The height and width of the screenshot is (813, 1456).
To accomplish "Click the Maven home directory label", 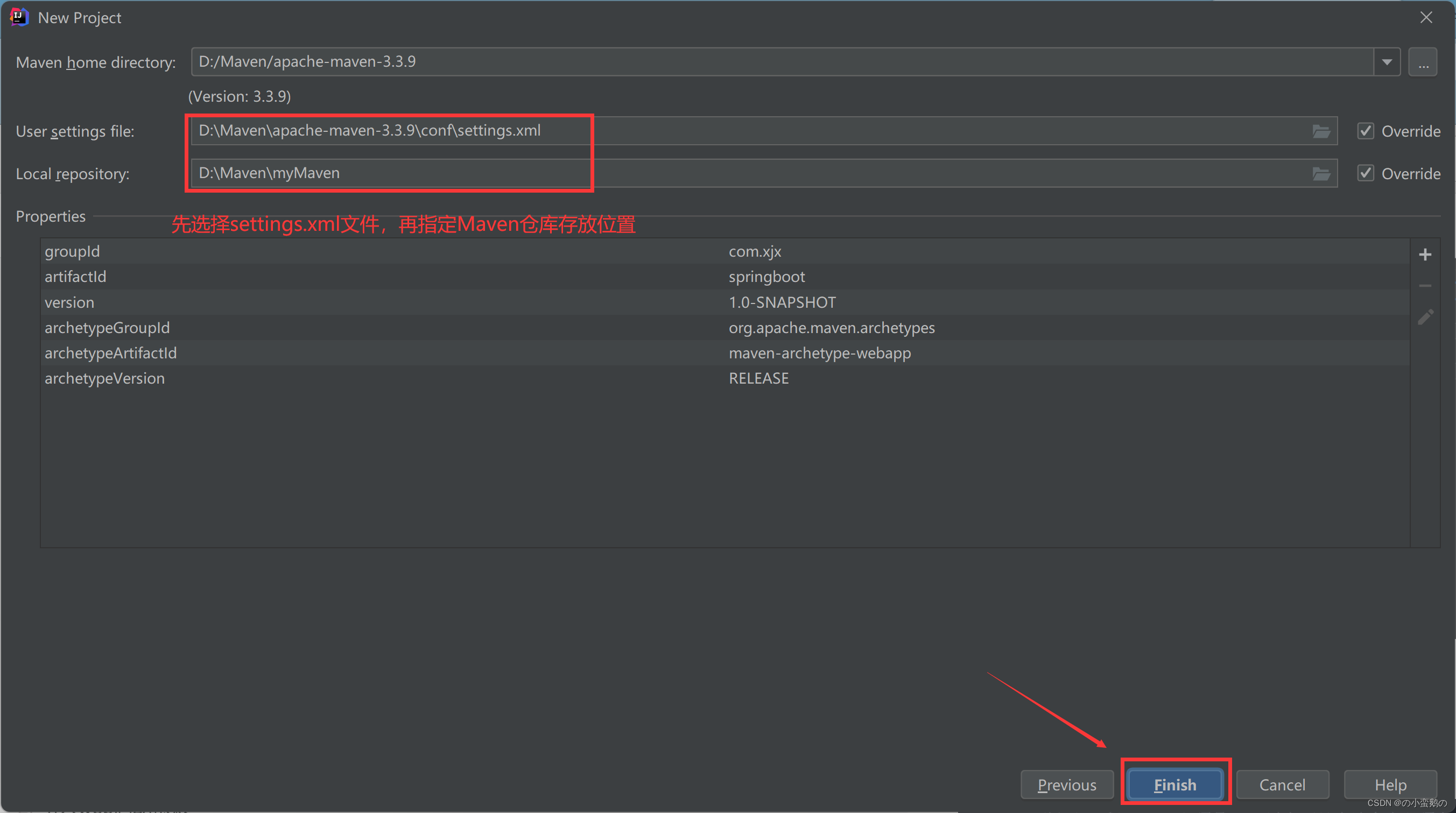I will (x=95, y=62).
